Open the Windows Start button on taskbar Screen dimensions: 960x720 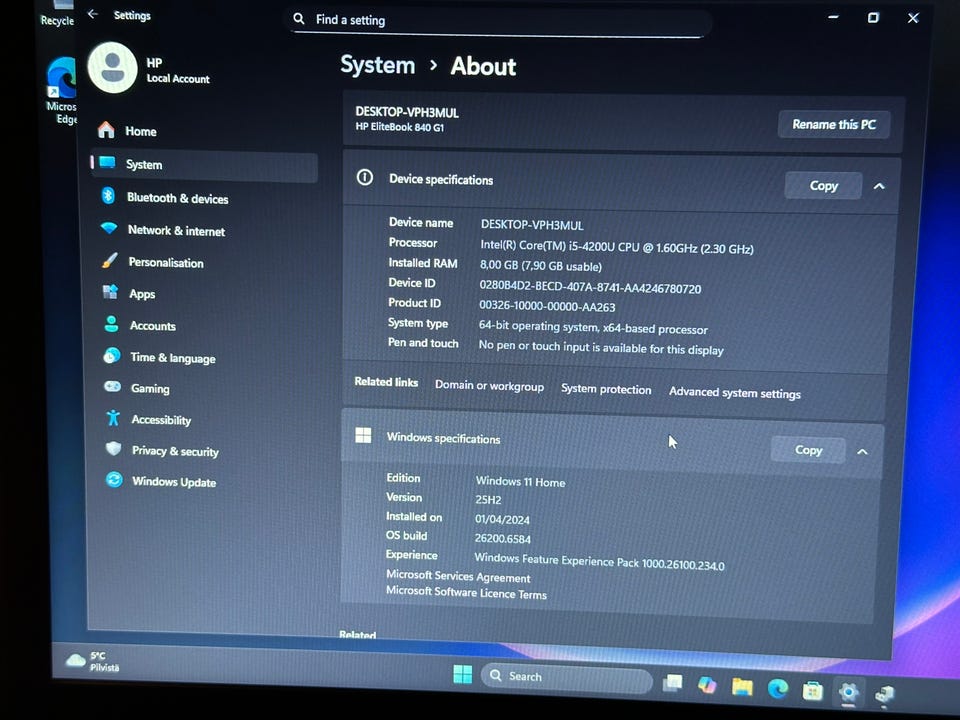(x=463, y=674)
